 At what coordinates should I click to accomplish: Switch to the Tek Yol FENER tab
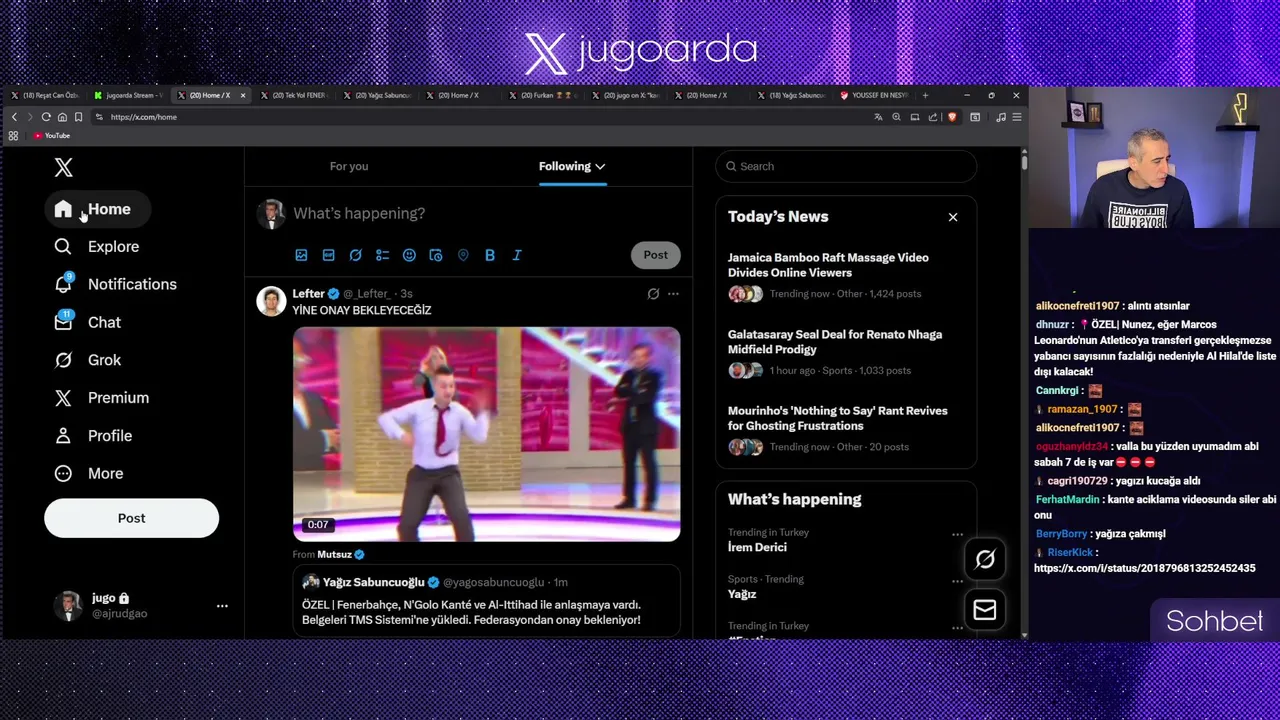click(x=296, y=96)
